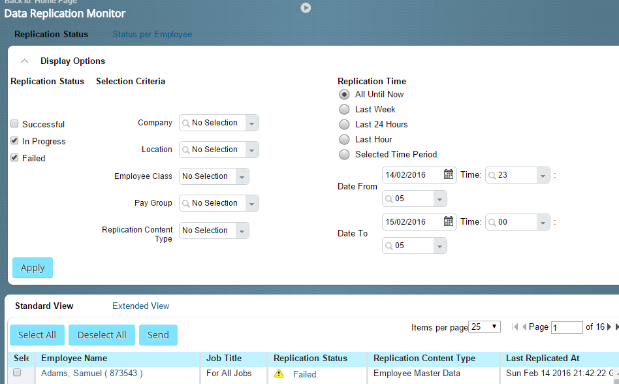This screenshot has width=619, height=384.
Task: Go to the first page arrow
Action: 515,327
